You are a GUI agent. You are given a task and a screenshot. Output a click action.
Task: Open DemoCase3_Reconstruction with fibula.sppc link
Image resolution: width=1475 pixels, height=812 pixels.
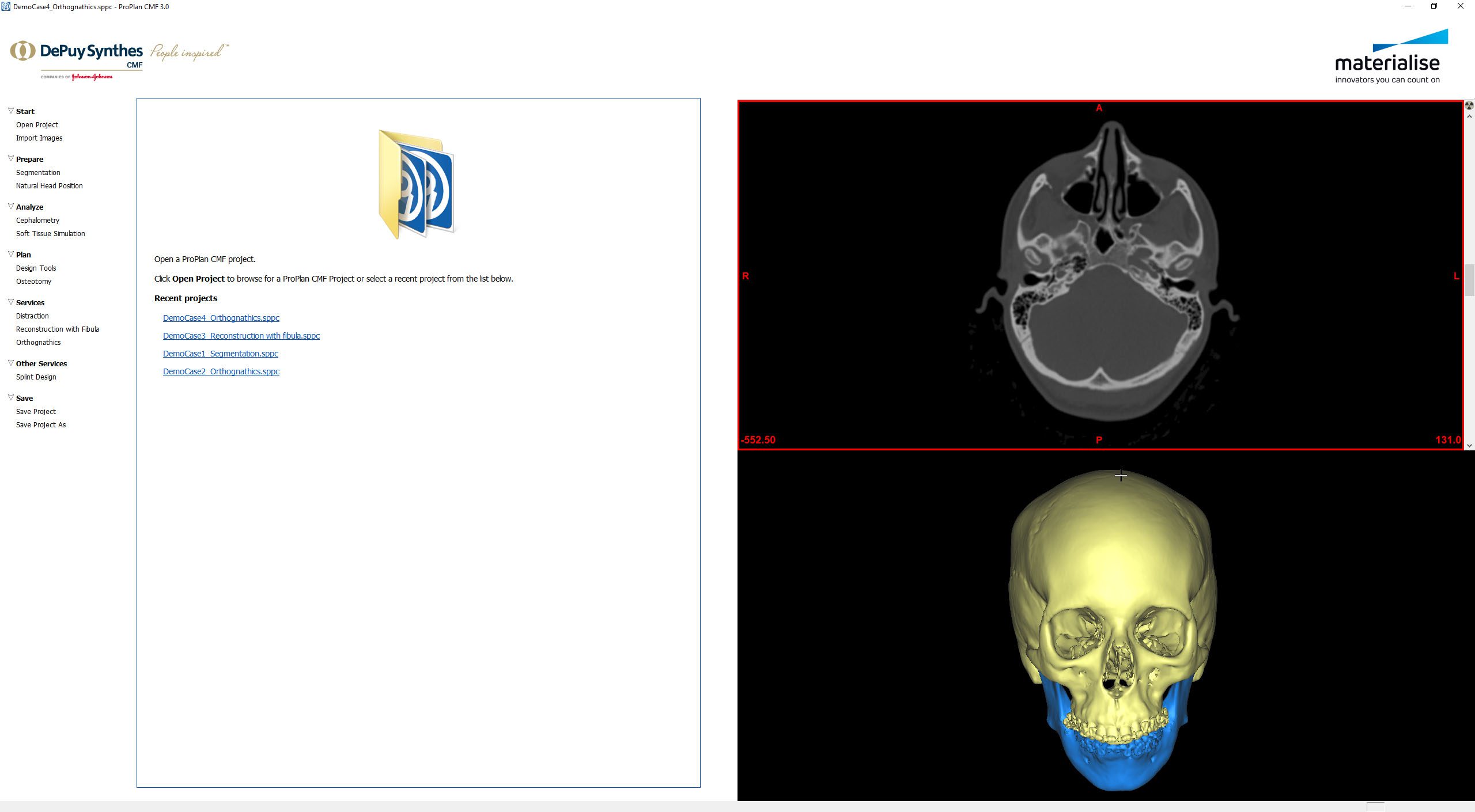pyautogui.click(x=241, y=336)
